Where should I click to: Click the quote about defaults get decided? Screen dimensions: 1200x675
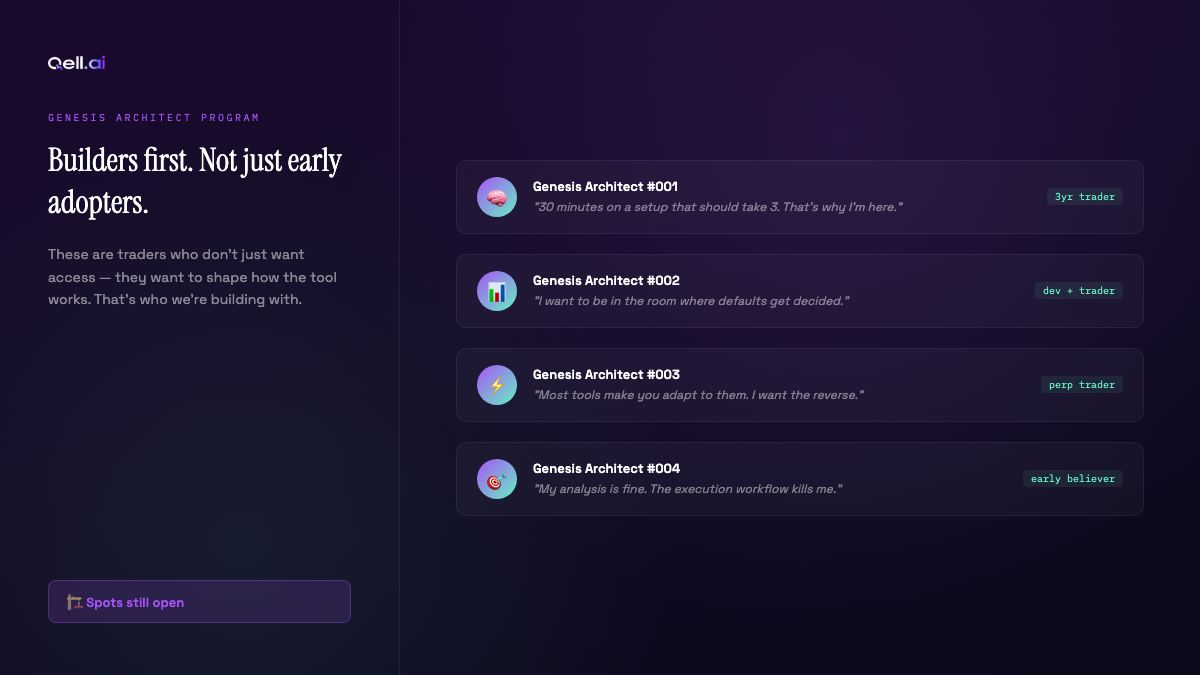691,301
